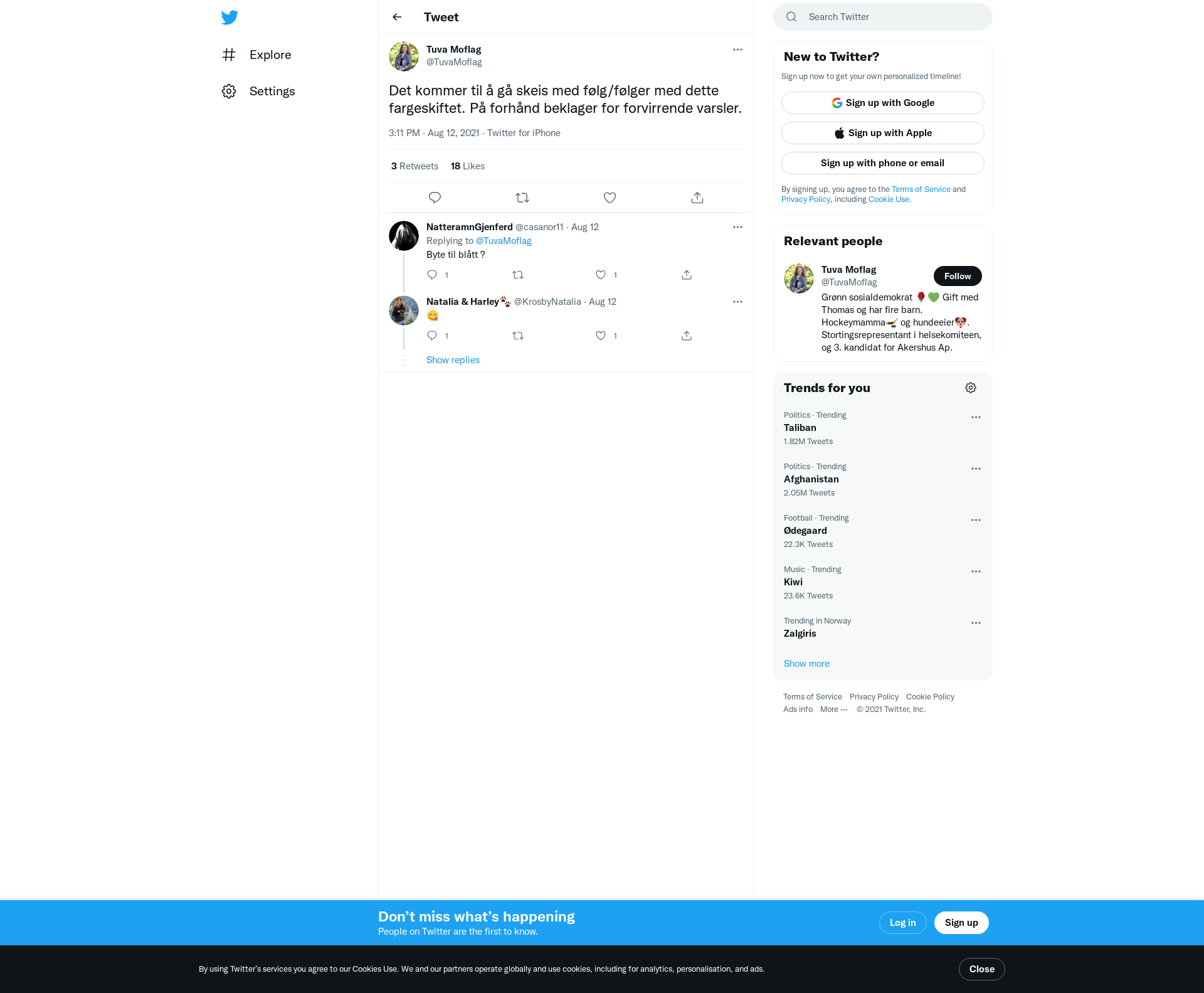Click the Twitter bird logo
The width and height of the screenshot is (1204, 993).
(x=230, y=17)
